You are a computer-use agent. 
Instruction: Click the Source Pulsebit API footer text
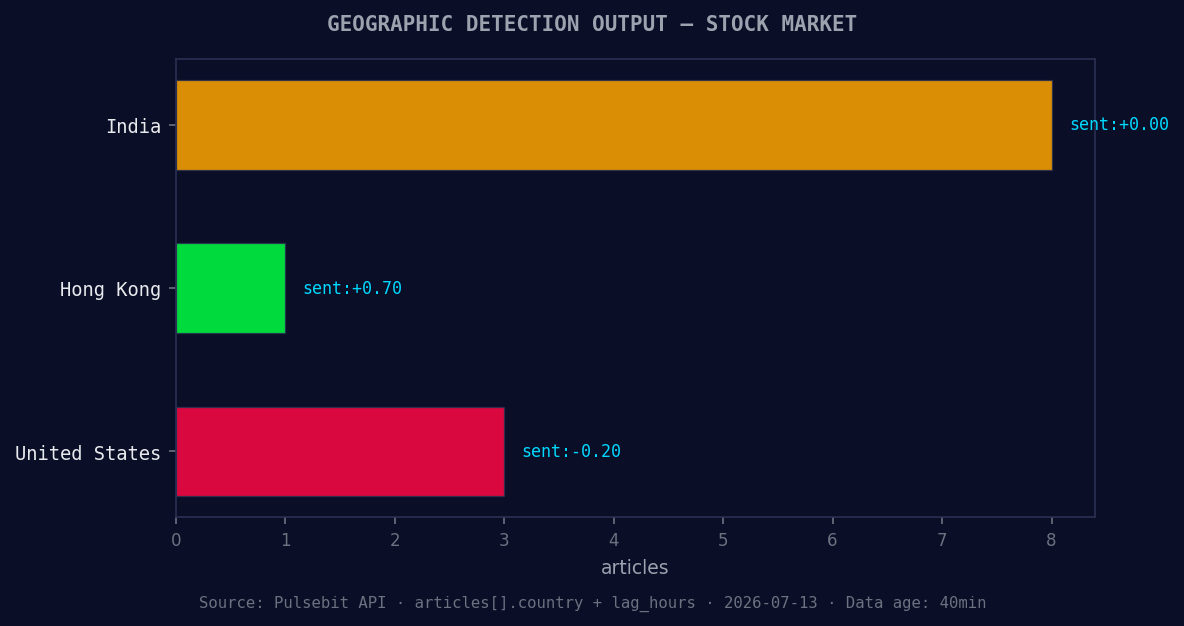[592, 603]
